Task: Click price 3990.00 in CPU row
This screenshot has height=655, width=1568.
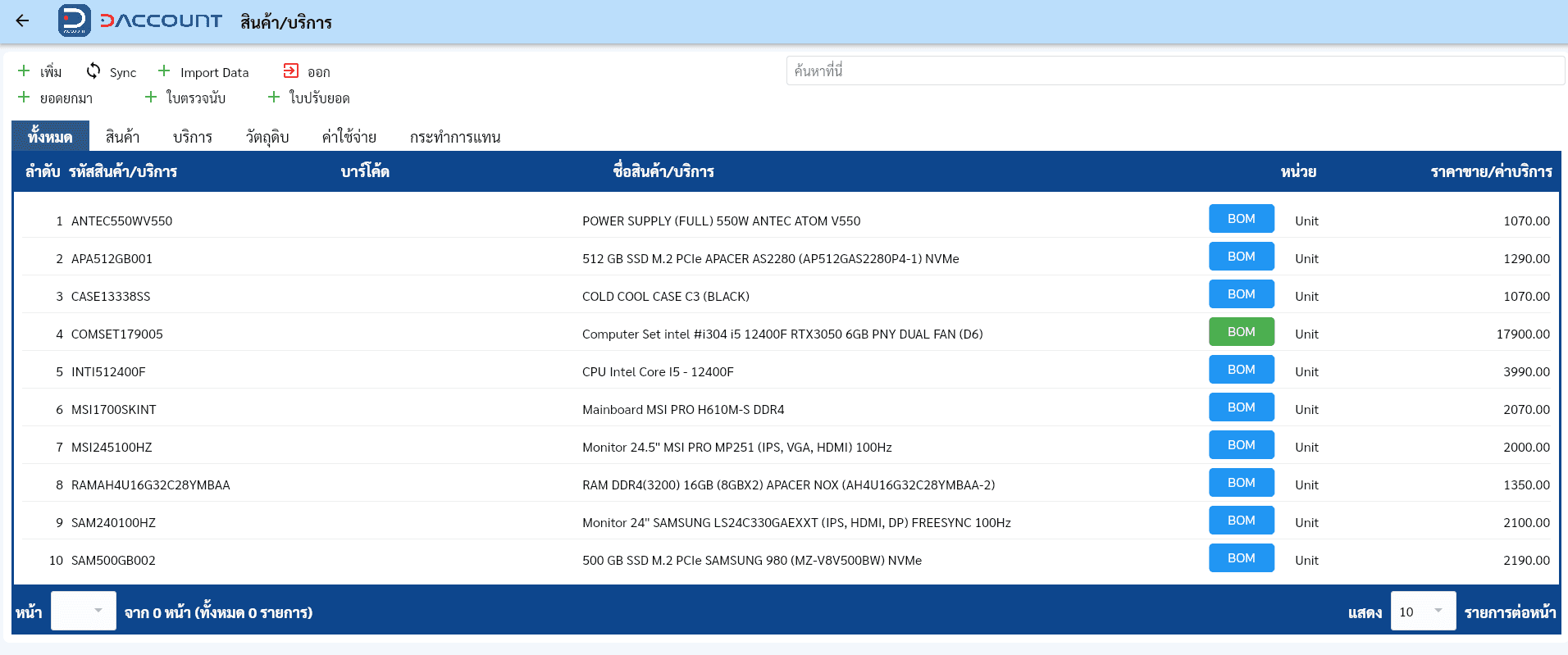Action: click(x=1526, y=372)
